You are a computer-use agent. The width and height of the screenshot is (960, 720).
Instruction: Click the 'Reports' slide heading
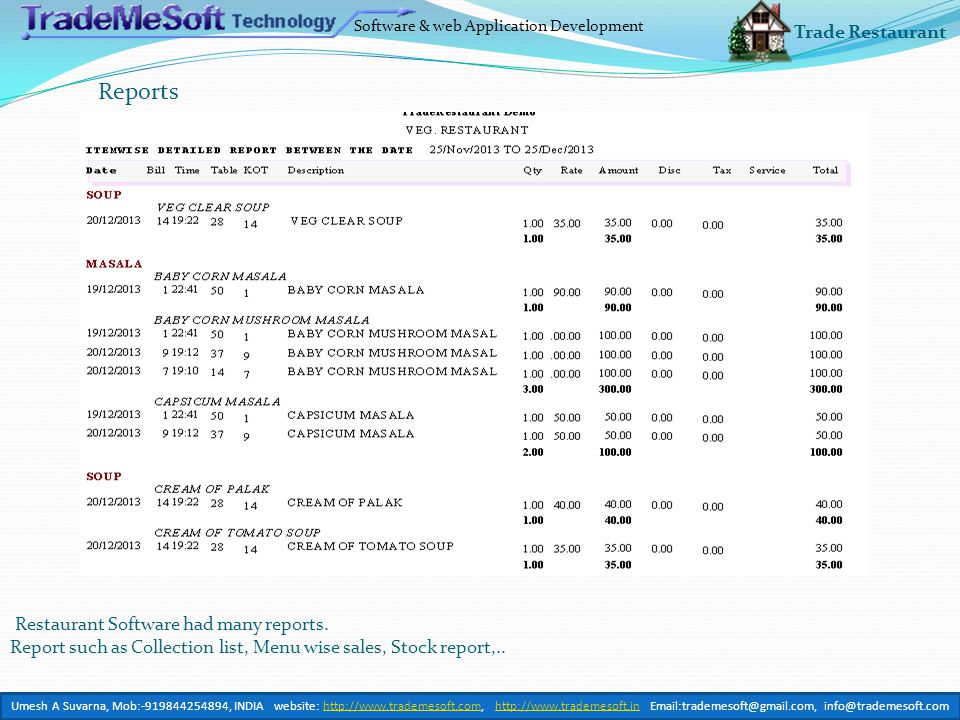click(138, 91)
